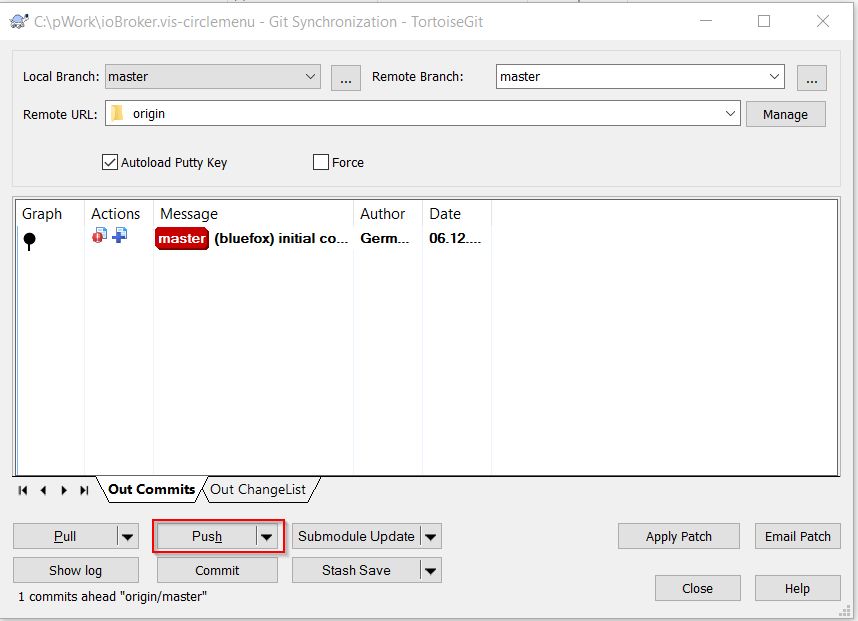
Task: Click the resize grip at window corner
Action: (845, 611)
